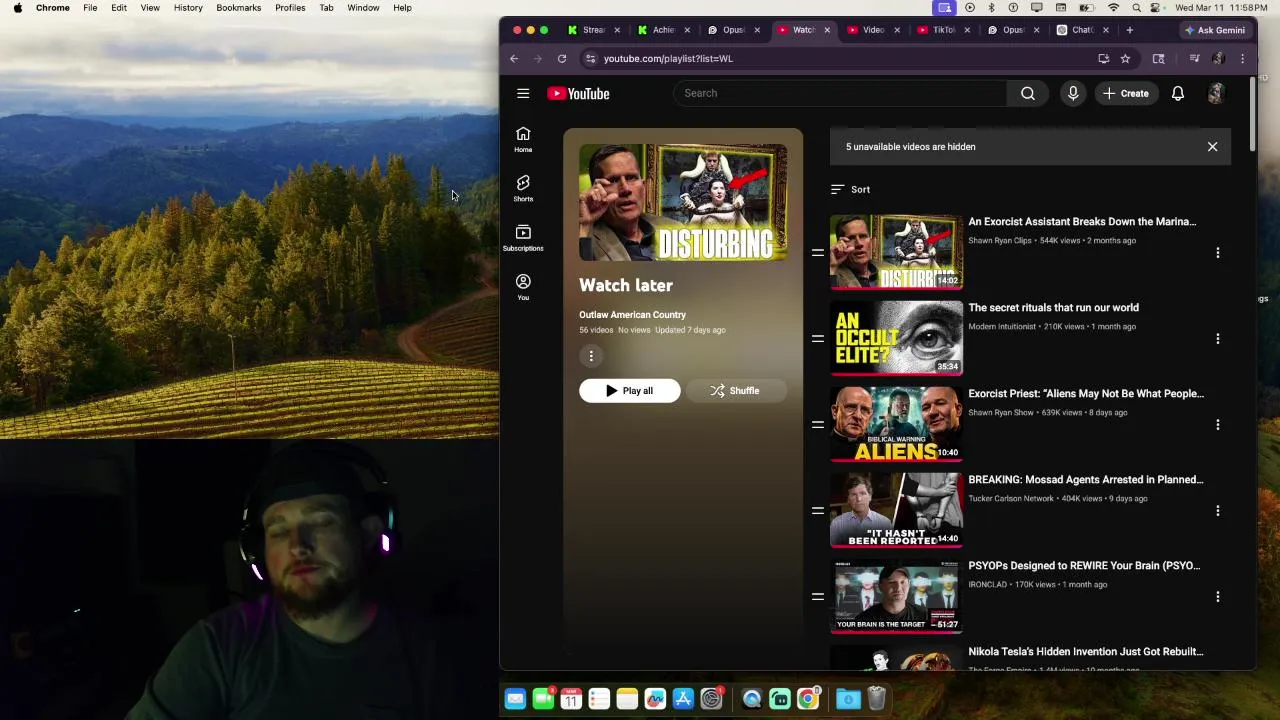Click the Chrome address bar URL
This screenshot has height=720, width=1280.
668,58
